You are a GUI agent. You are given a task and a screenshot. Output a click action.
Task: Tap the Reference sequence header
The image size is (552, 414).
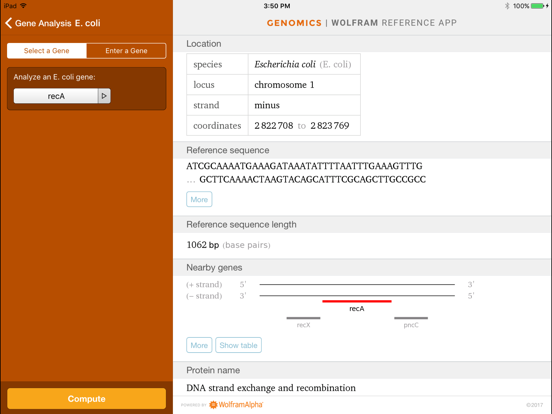pyautogui.click(x=362, y=150)
